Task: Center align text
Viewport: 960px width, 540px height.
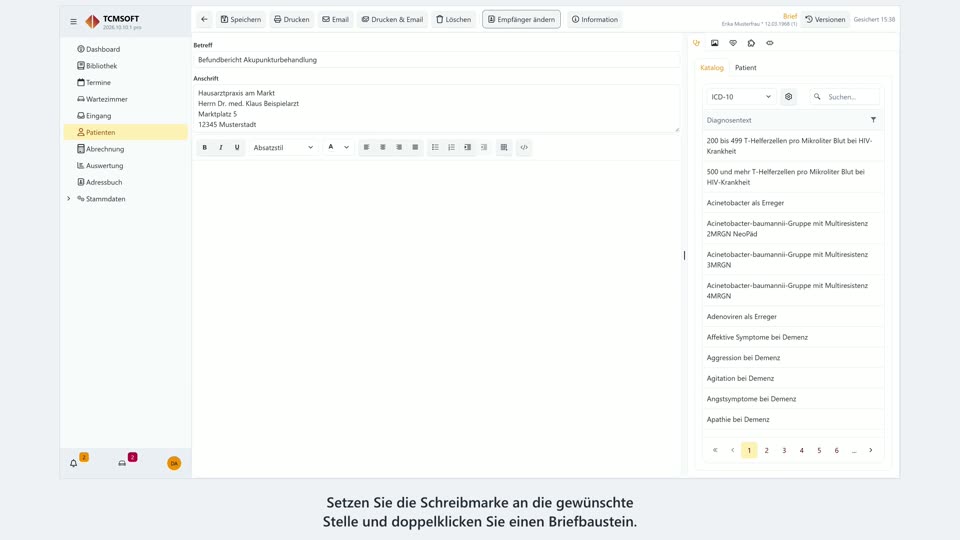Action: pos(383,148)
